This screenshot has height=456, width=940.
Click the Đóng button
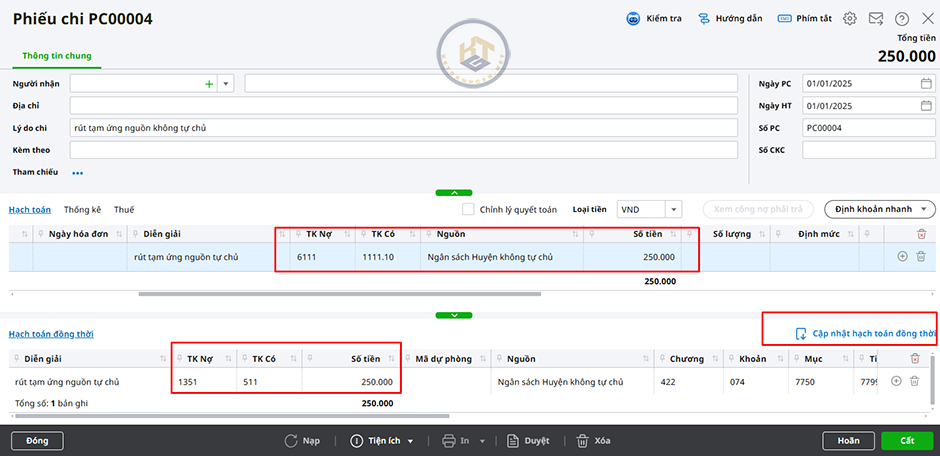point(37,441)
